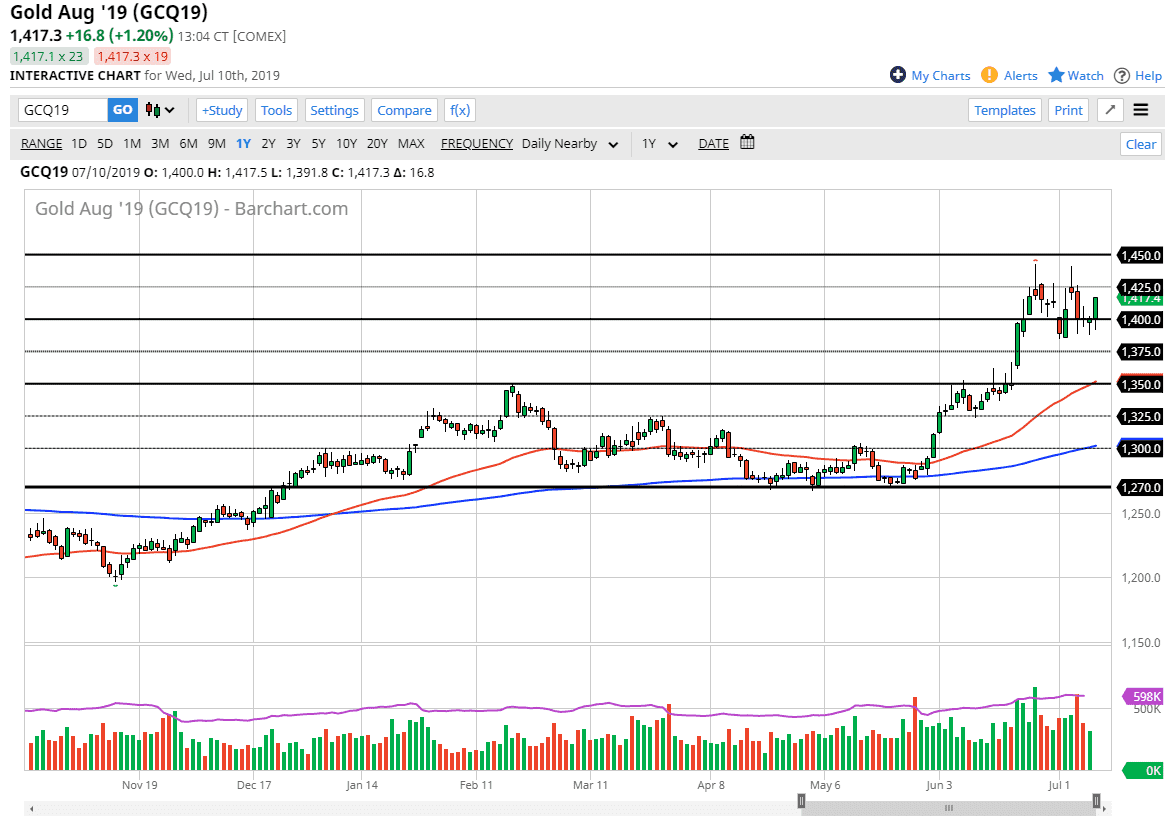Click the Clear button
This screenshot has width=1173, height=818.
coord(1140,144)
